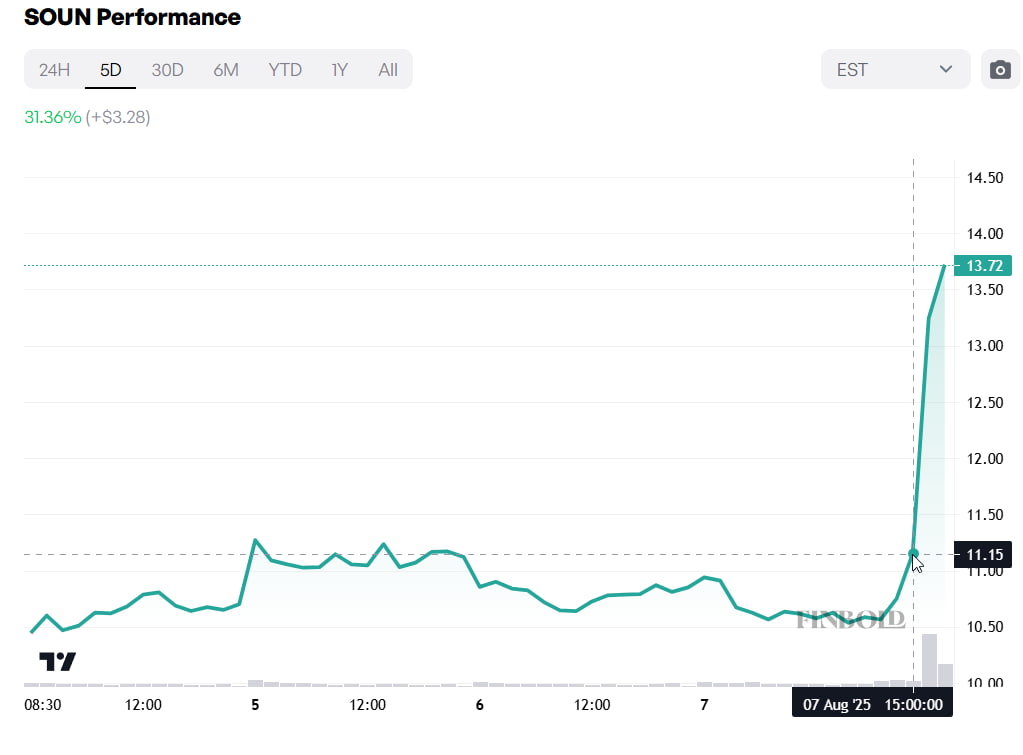
Task: Open the EST timezone dropdown
Action: tap(895, 69)
